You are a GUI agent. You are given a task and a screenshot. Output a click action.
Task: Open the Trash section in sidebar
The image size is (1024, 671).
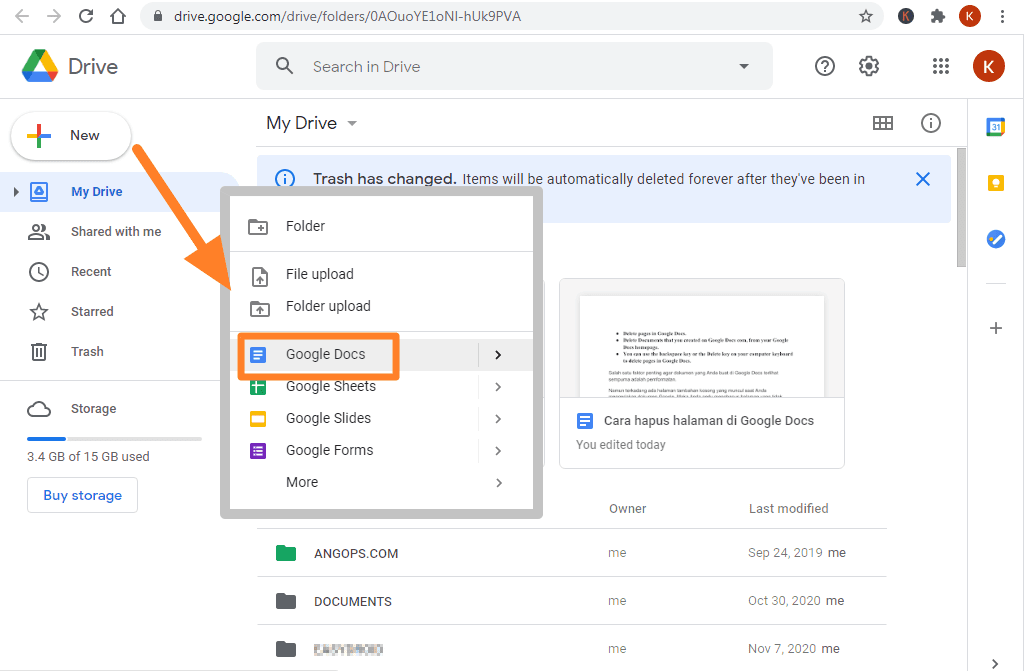(87, 351)
